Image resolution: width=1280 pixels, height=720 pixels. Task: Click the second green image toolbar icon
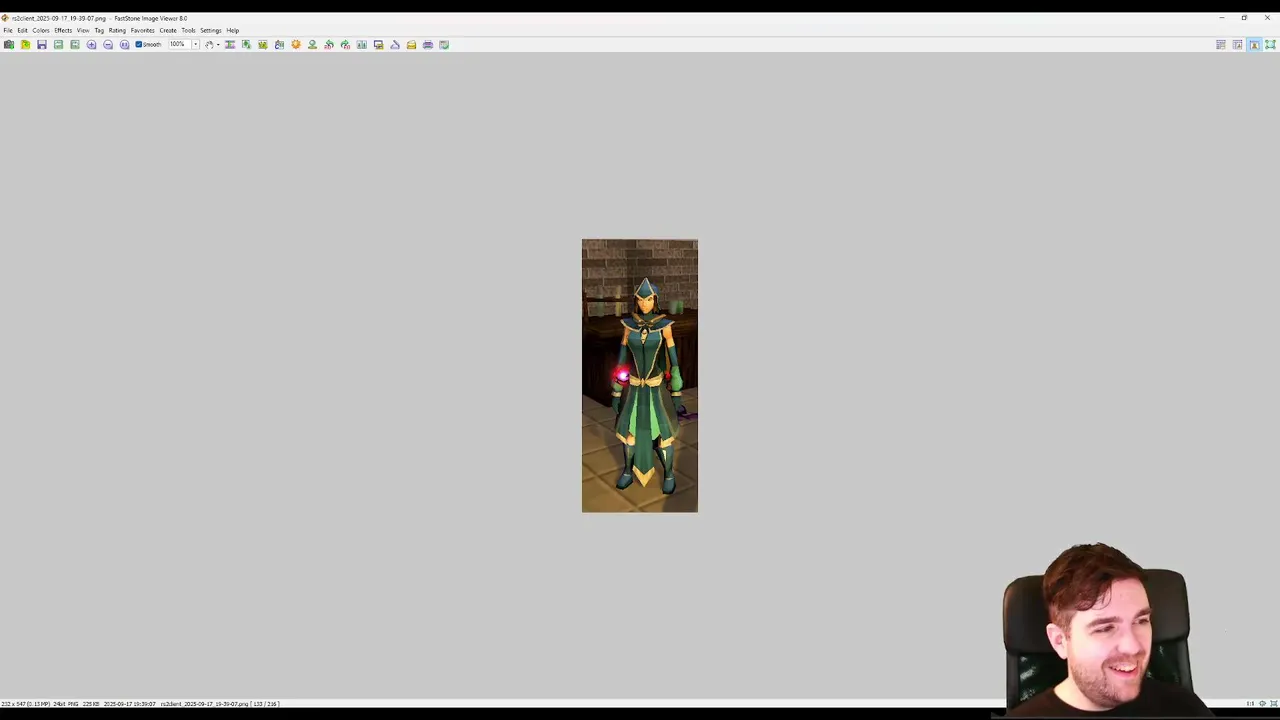pyautogui.click(x=75, y=44)
